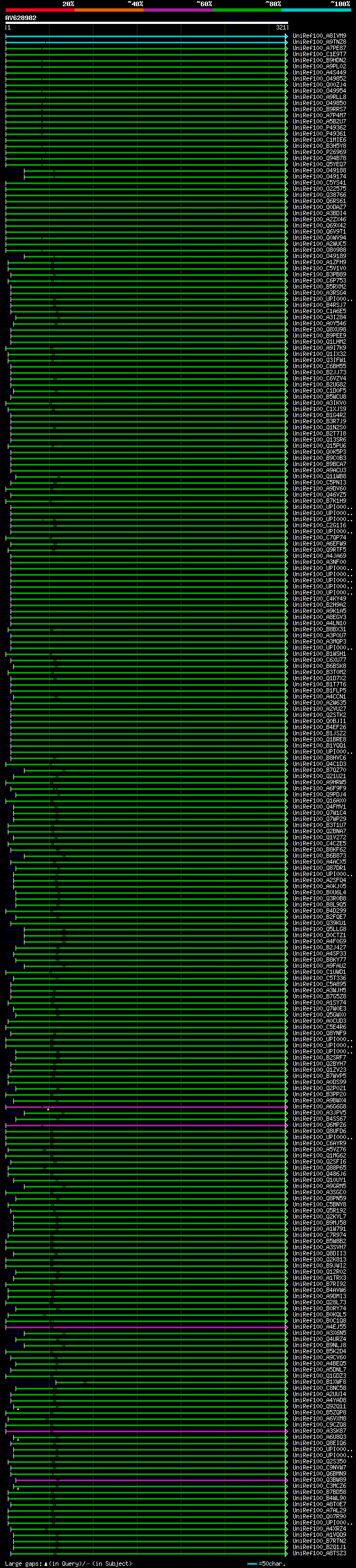
Task: Click the white query ruler bar 1-321
Action: (147, 23)
